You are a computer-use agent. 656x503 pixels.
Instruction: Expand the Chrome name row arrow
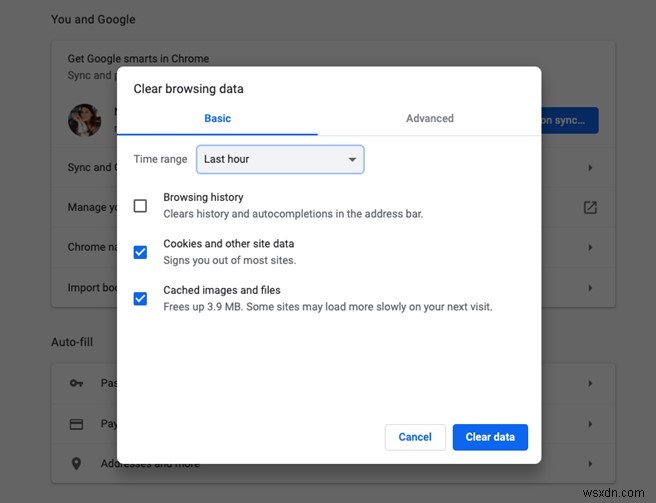coord(590,247)
